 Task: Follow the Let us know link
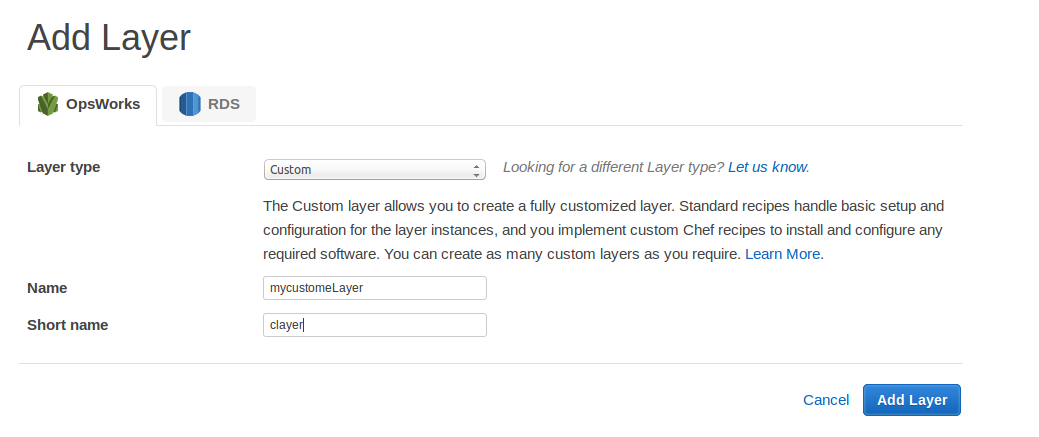[767, 167]
